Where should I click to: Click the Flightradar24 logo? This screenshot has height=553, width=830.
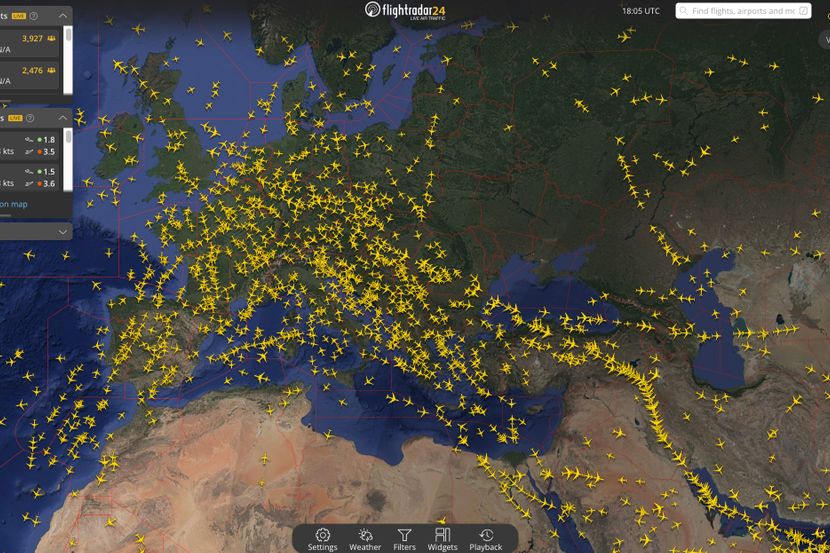point(413,11)
